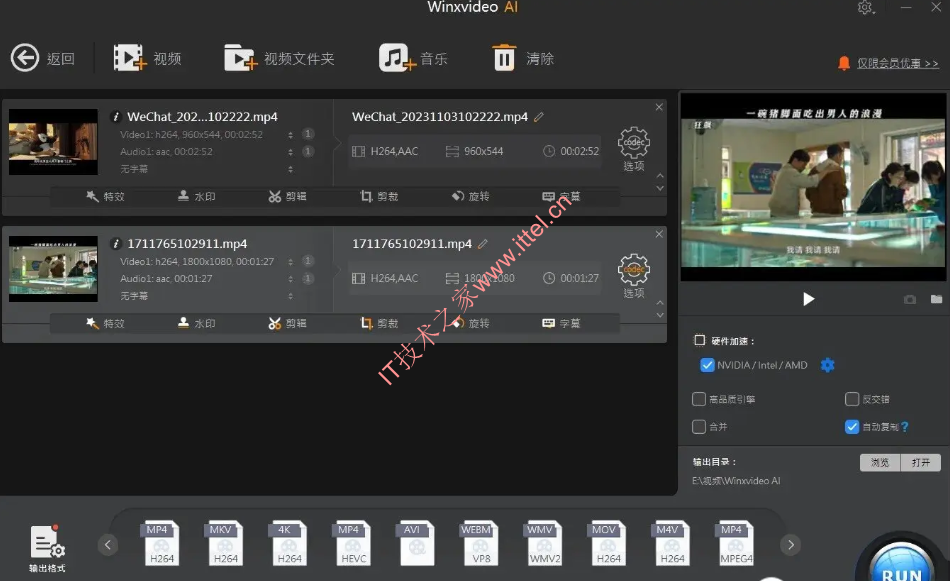Open 字幕 subtitles for the 1711765102911 video

(561, 324)
